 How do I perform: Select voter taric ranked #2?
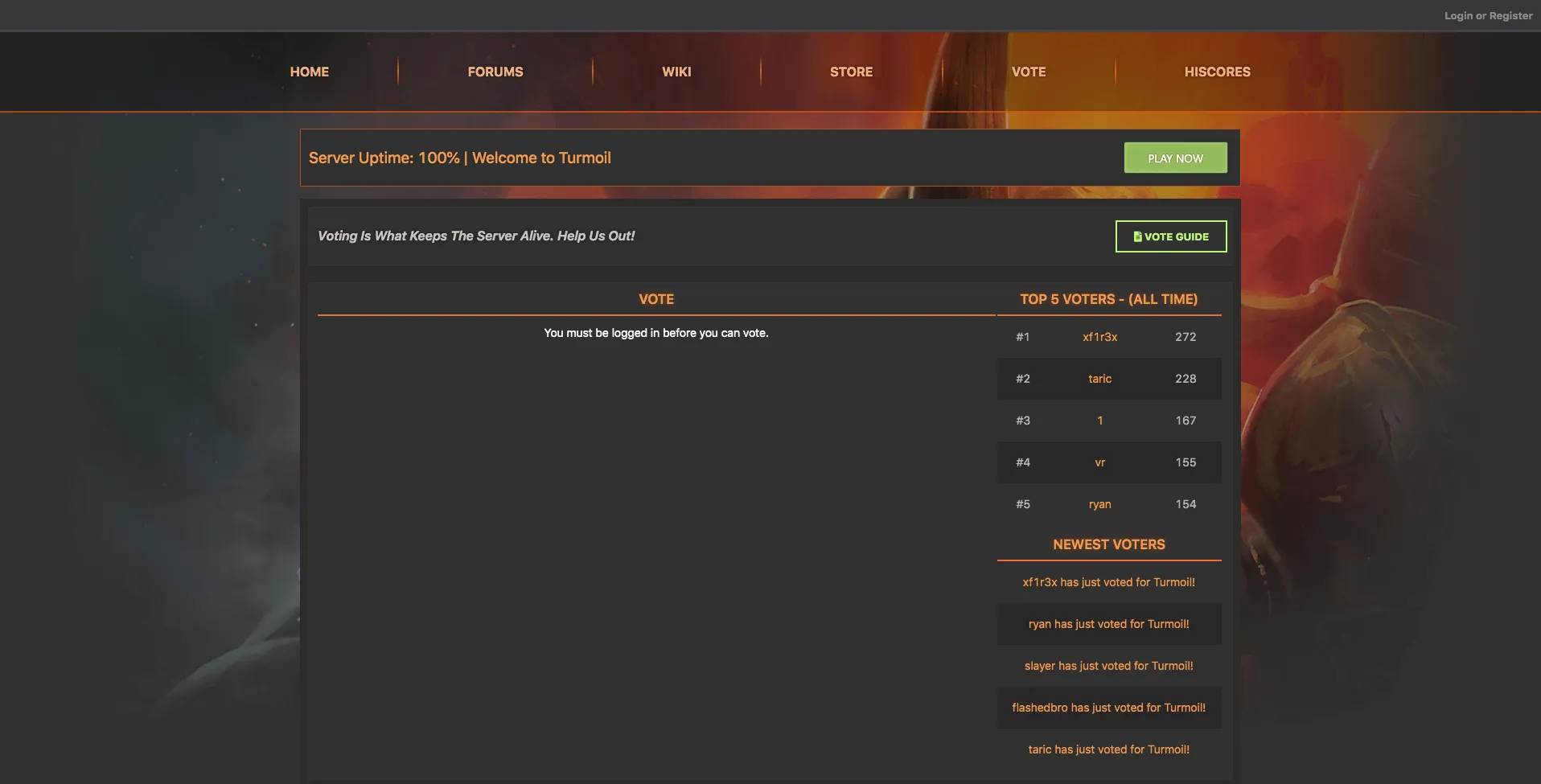1099,379
